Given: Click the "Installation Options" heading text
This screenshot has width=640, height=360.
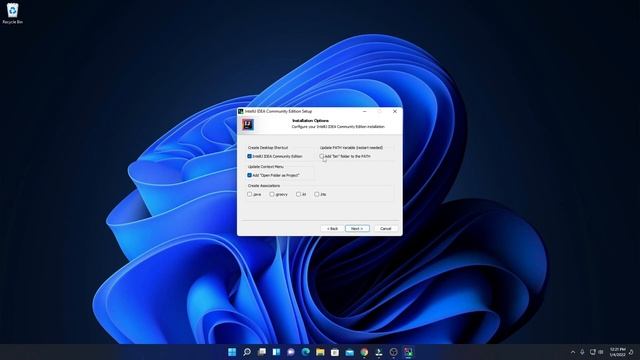Looking at the screenshot, I should click(310, 121).
